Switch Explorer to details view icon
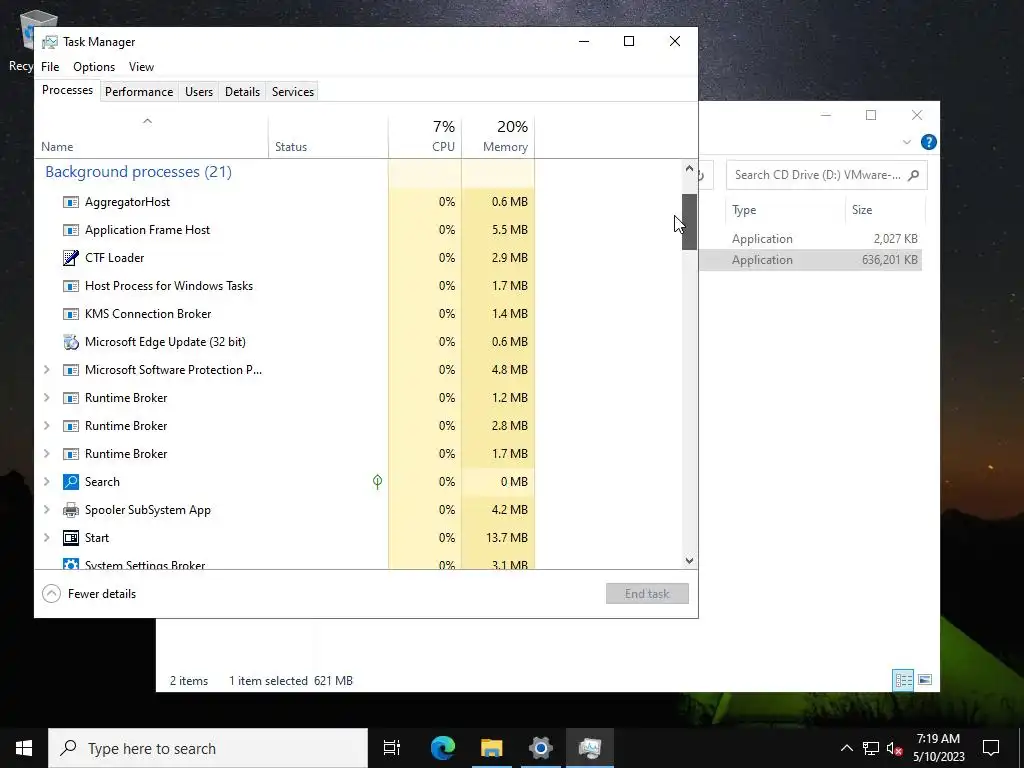The width and height of the screenshot is (1024, 768). pyautogui.click(x=903, y=680)
